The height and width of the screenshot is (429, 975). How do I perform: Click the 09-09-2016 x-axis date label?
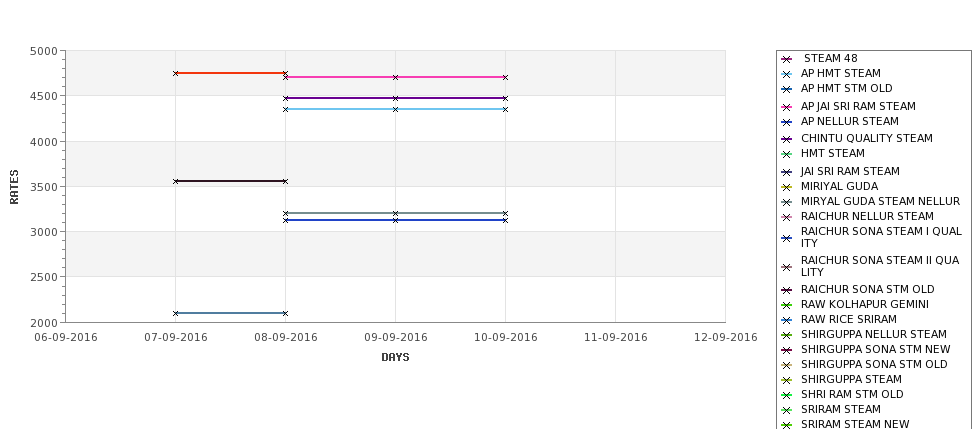[395, 338]
